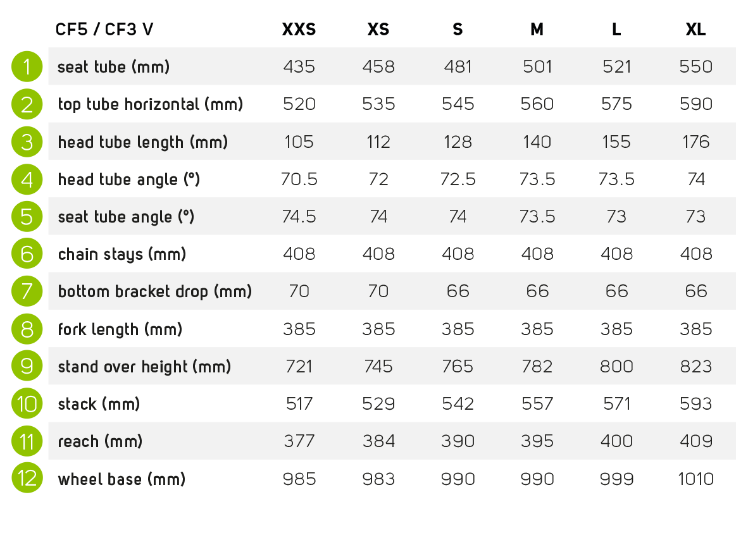
Task: Click the green number 1 circle icon
Action: point(27,67)
